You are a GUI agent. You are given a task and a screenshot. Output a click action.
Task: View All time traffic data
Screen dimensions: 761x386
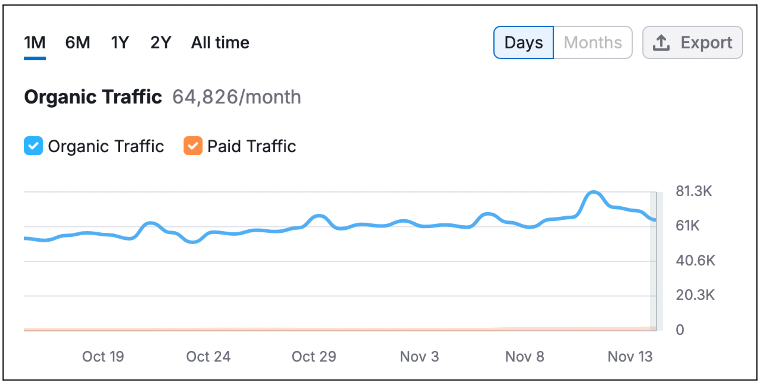tap(220, 43)
